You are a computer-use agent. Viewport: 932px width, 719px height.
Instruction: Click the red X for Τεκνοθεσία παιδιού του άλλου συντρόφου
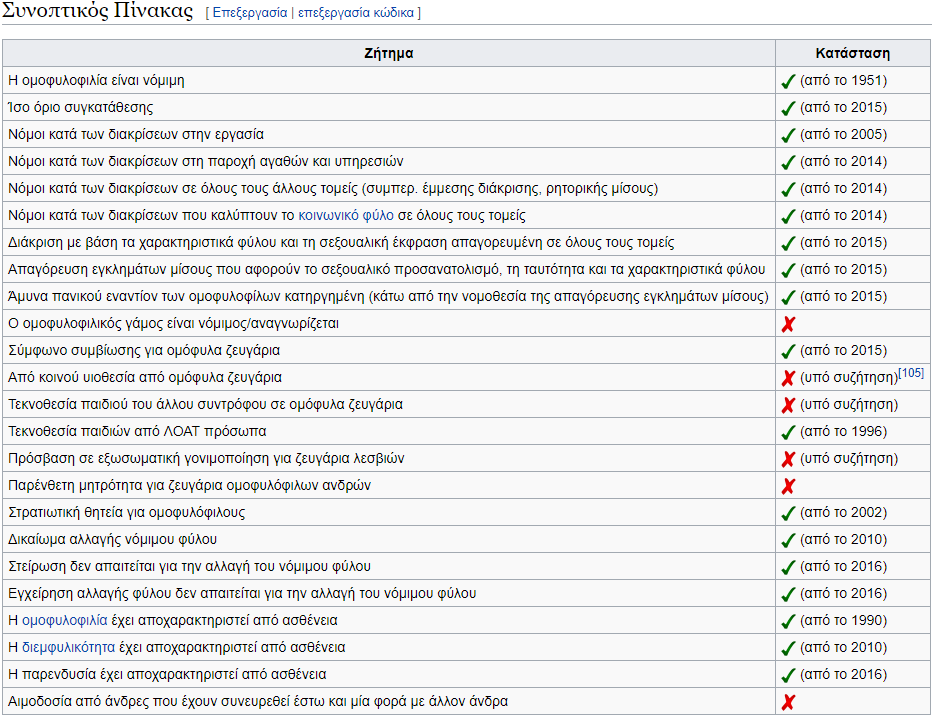pyautogui.click(x=788, y=405)
